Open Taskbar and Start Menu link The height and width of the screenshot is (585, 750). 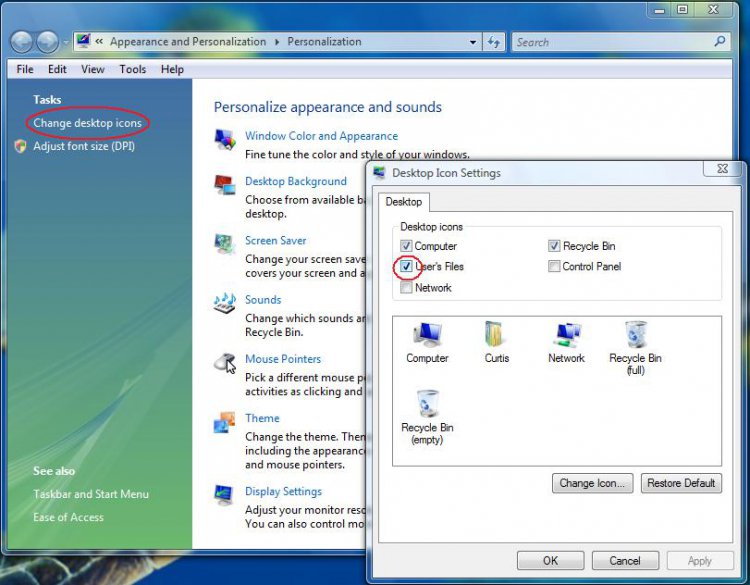(91, 494)
